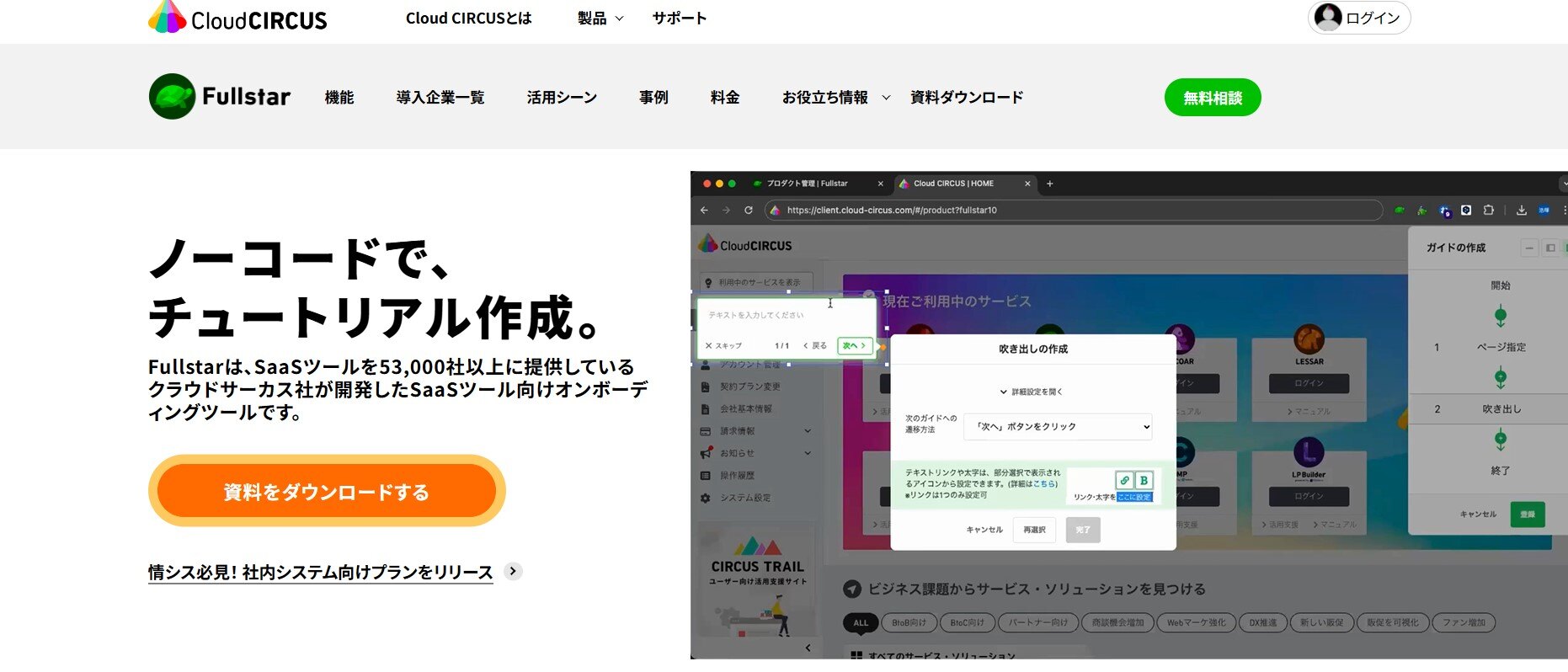Click the reload icon in the demo browser
The width and height of the screenshot is (1568, 672).
coord(748,210)
